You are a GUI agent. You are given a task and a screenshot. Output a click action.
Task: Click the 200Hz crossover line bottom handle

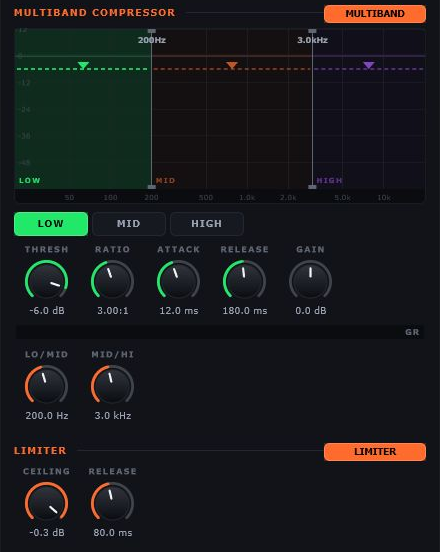click(152, 187)
